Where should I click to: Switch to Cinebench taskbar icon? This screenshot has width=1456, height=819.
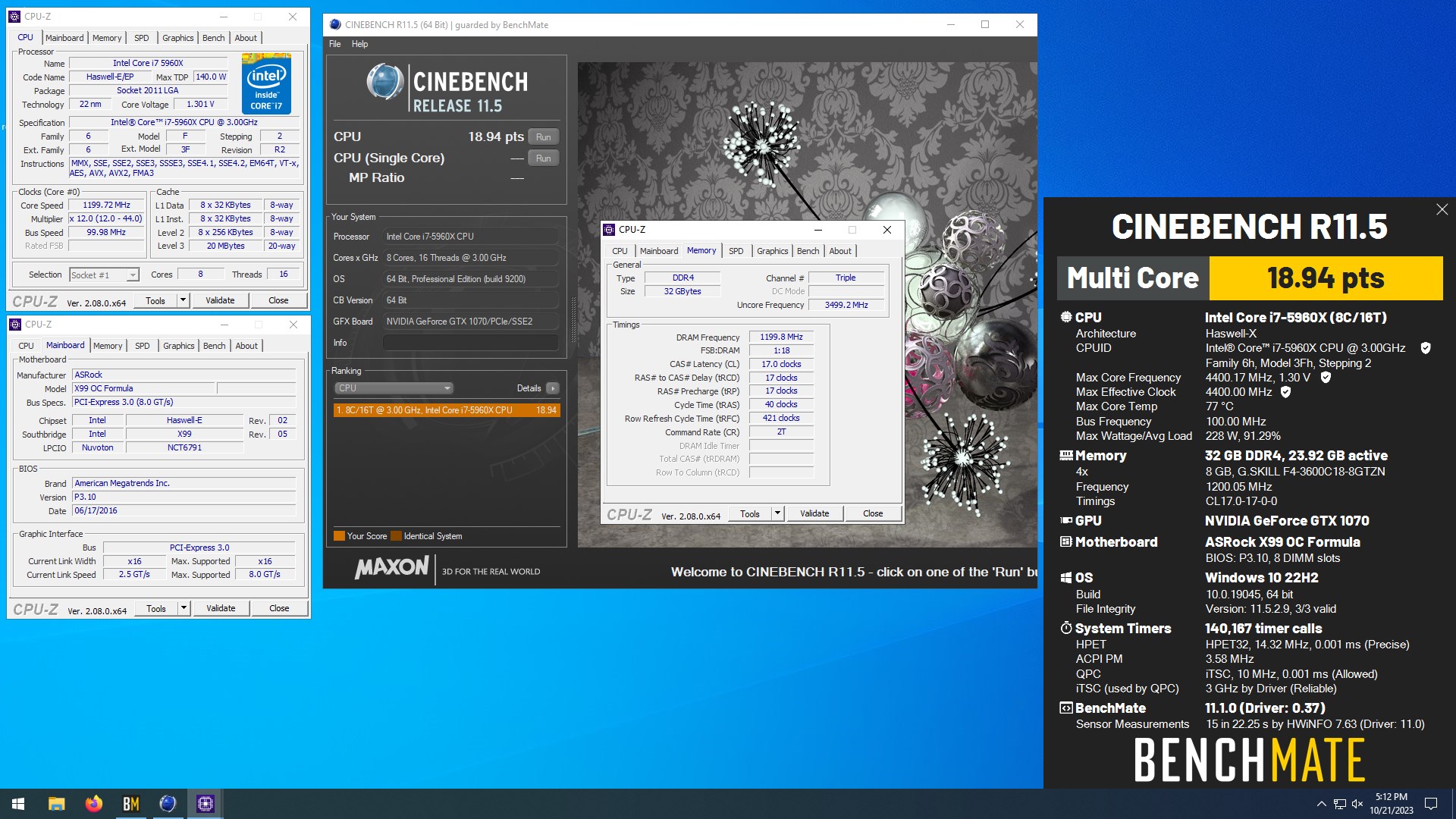[x=168, y=804]
